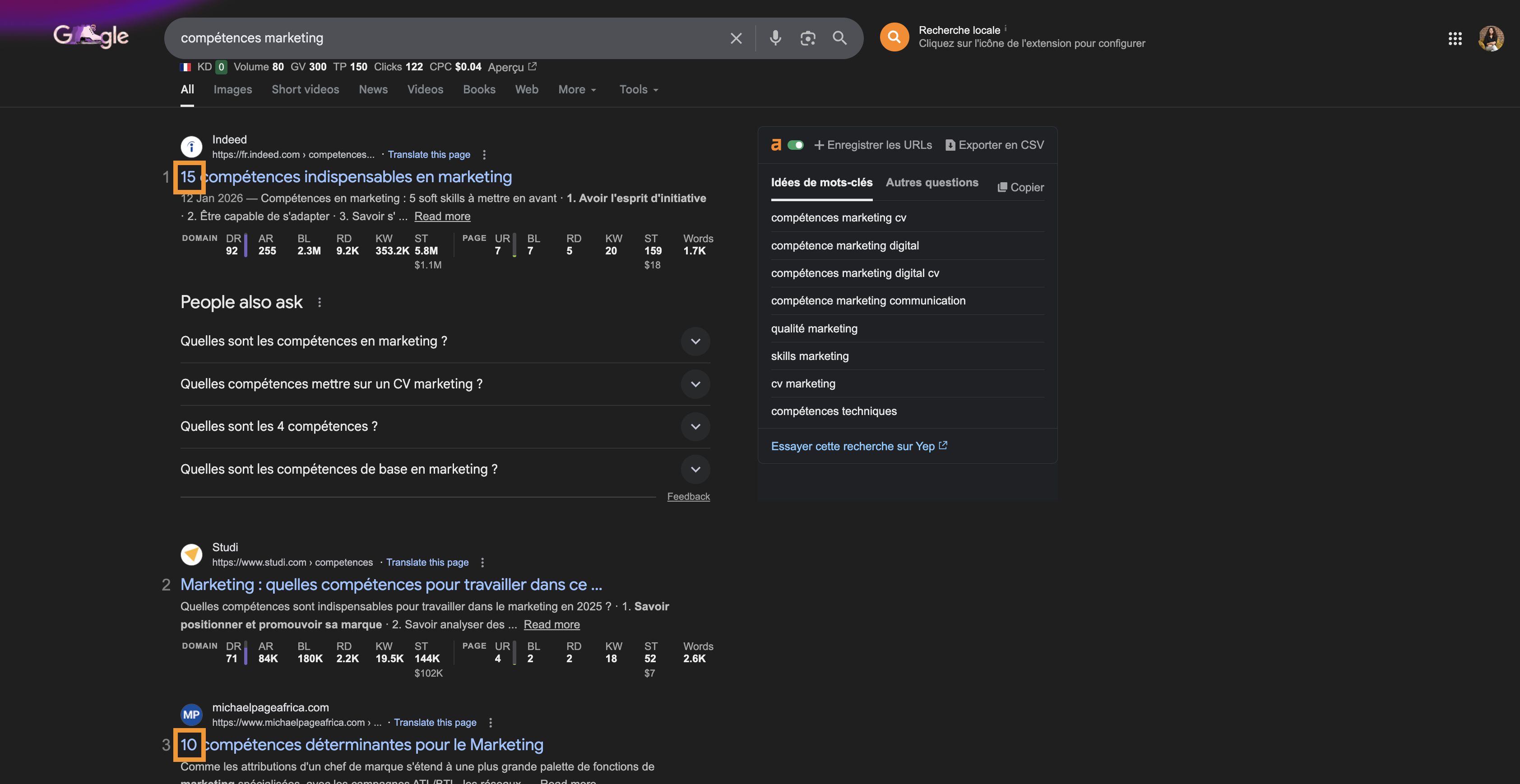Open the three-dot menu on the Indeed result
This screenshot has height=784, width=1520.
[x=484, y=154]
